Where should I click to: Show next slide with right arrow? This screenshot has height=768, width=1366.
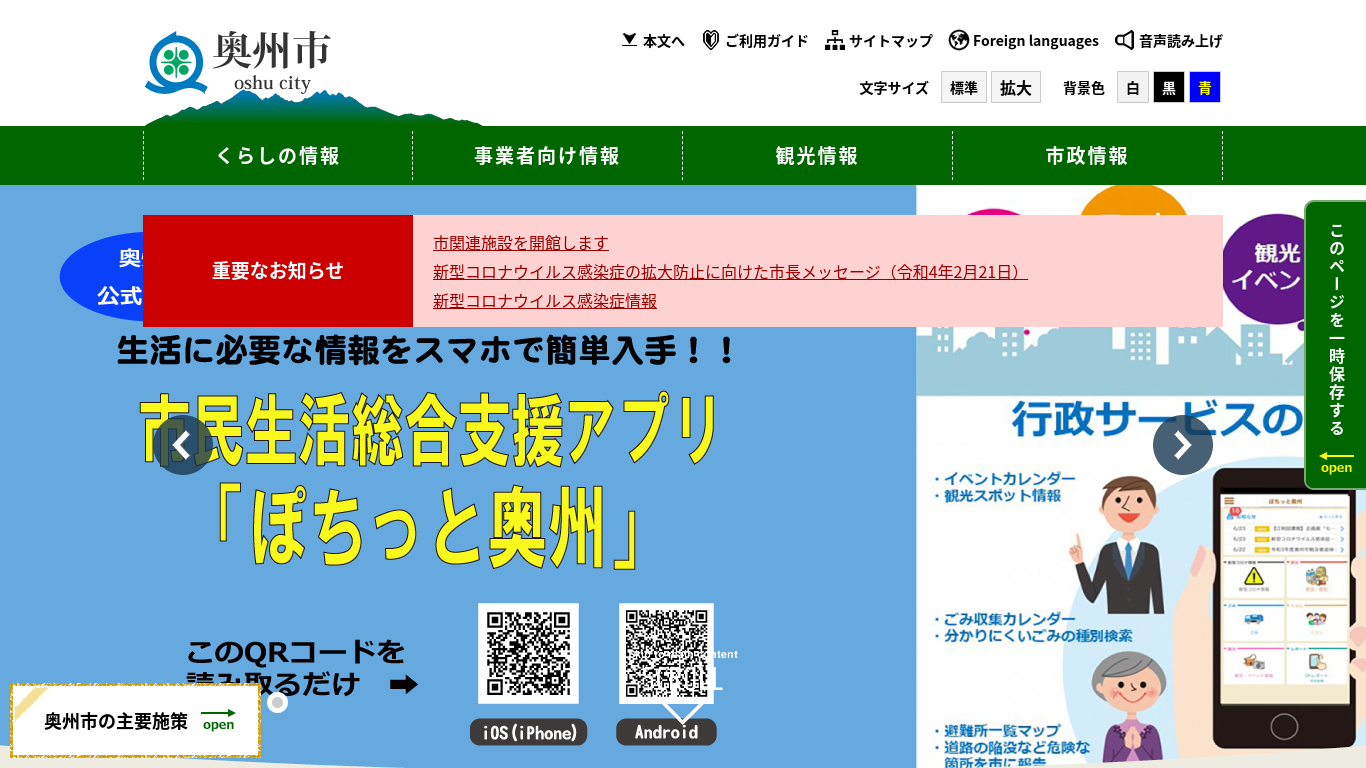click(x=1183, y=445)
